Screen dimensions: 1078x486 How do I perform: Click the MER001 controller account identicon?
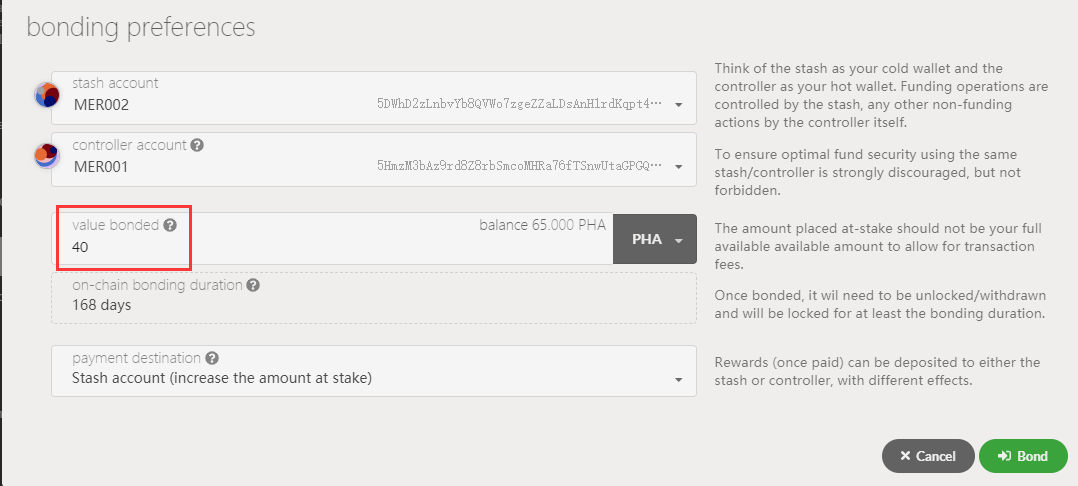click(x=47, y=156)
